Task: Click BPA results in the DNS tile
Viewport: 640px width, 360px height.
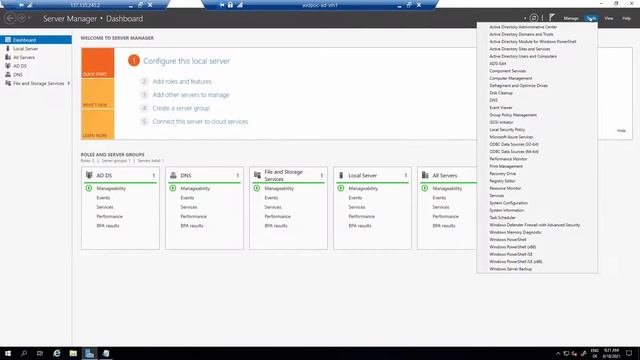Action: pos(192,226)
